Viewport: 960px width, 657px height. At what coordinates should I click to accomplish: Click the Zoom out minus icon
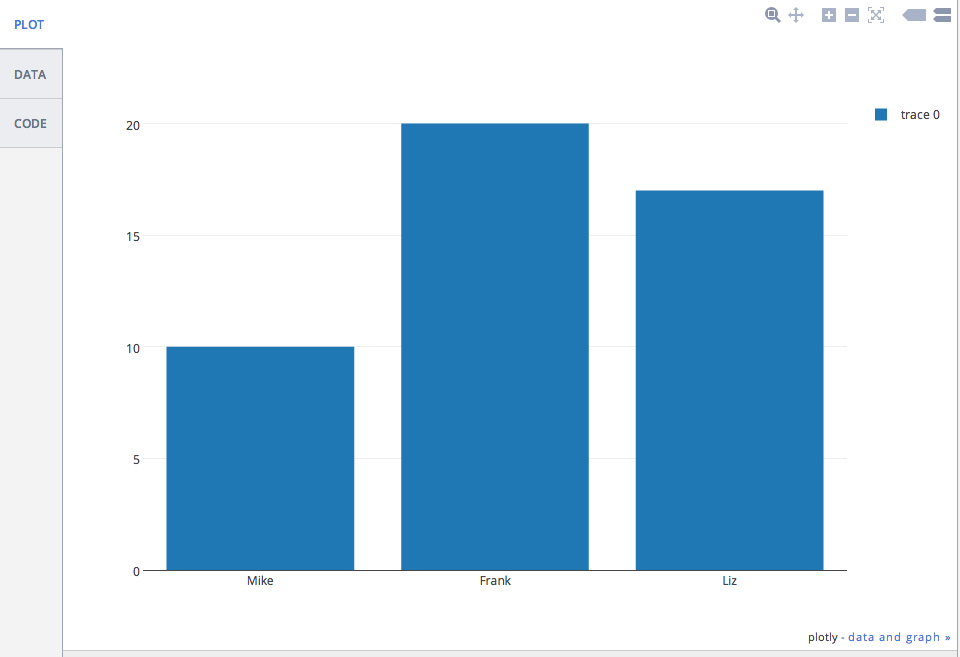click(x=852, y=15)
